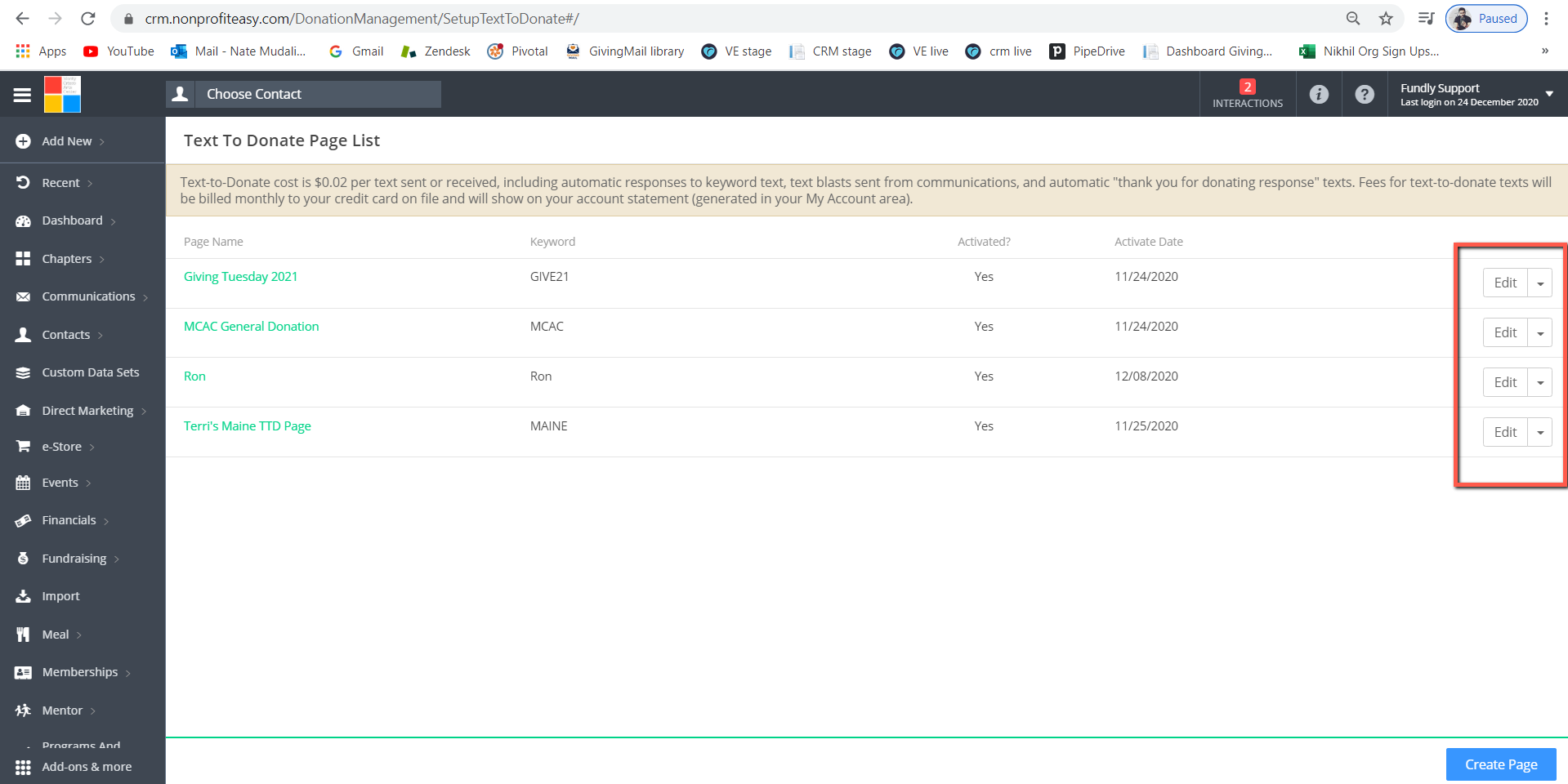Open dropdown arrow for MCAC General Donation
The width and height of the screenshot is (1568, 784).
point(1540,333)
